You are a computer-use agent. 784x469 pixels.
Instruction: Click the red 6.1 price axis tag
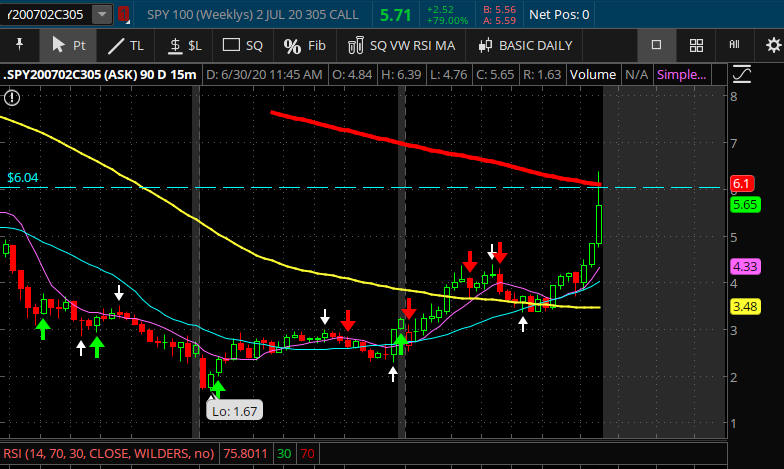click(x=741, y=184)
